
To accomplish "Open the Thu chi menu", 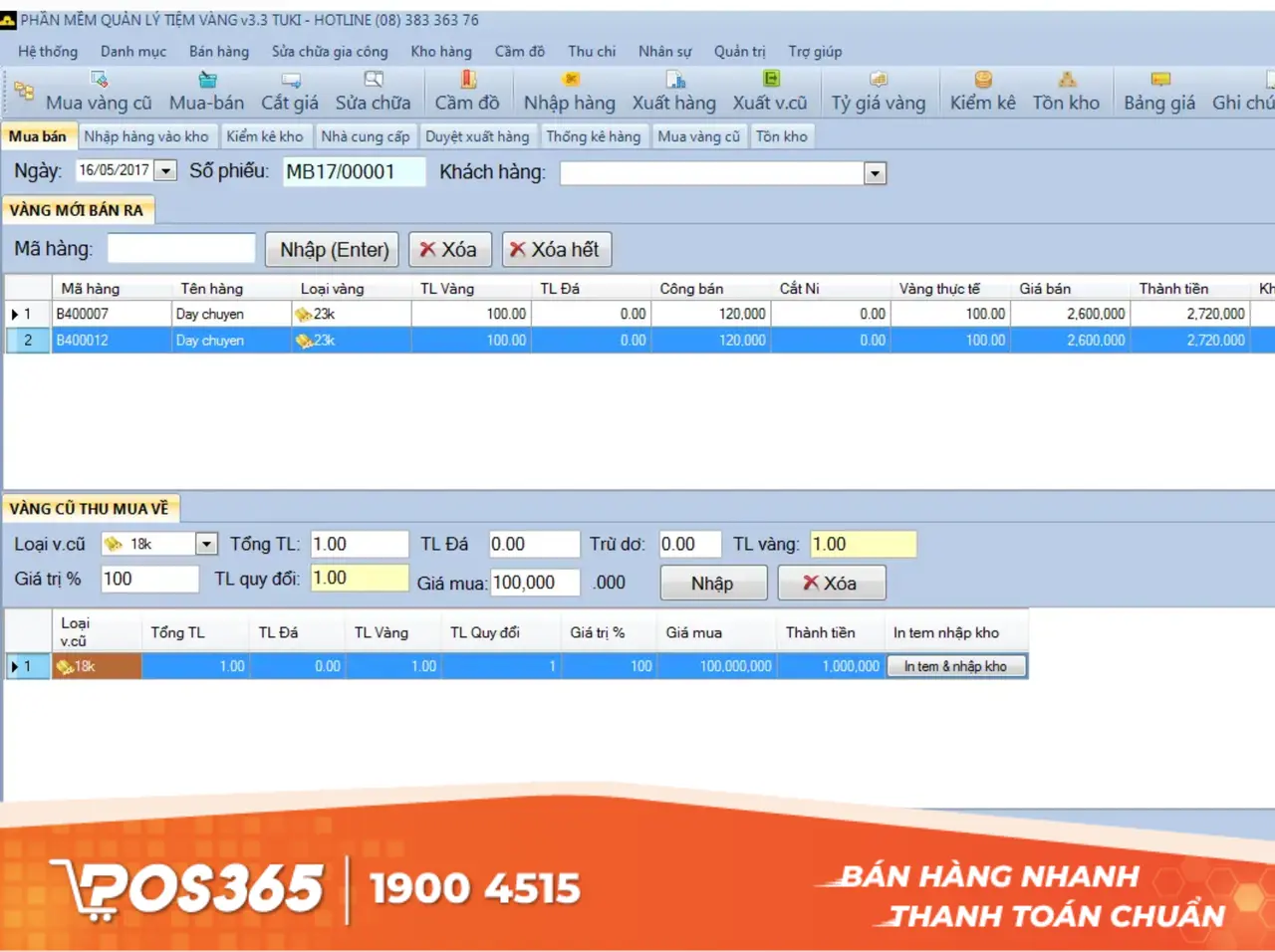I will (592, 52).
